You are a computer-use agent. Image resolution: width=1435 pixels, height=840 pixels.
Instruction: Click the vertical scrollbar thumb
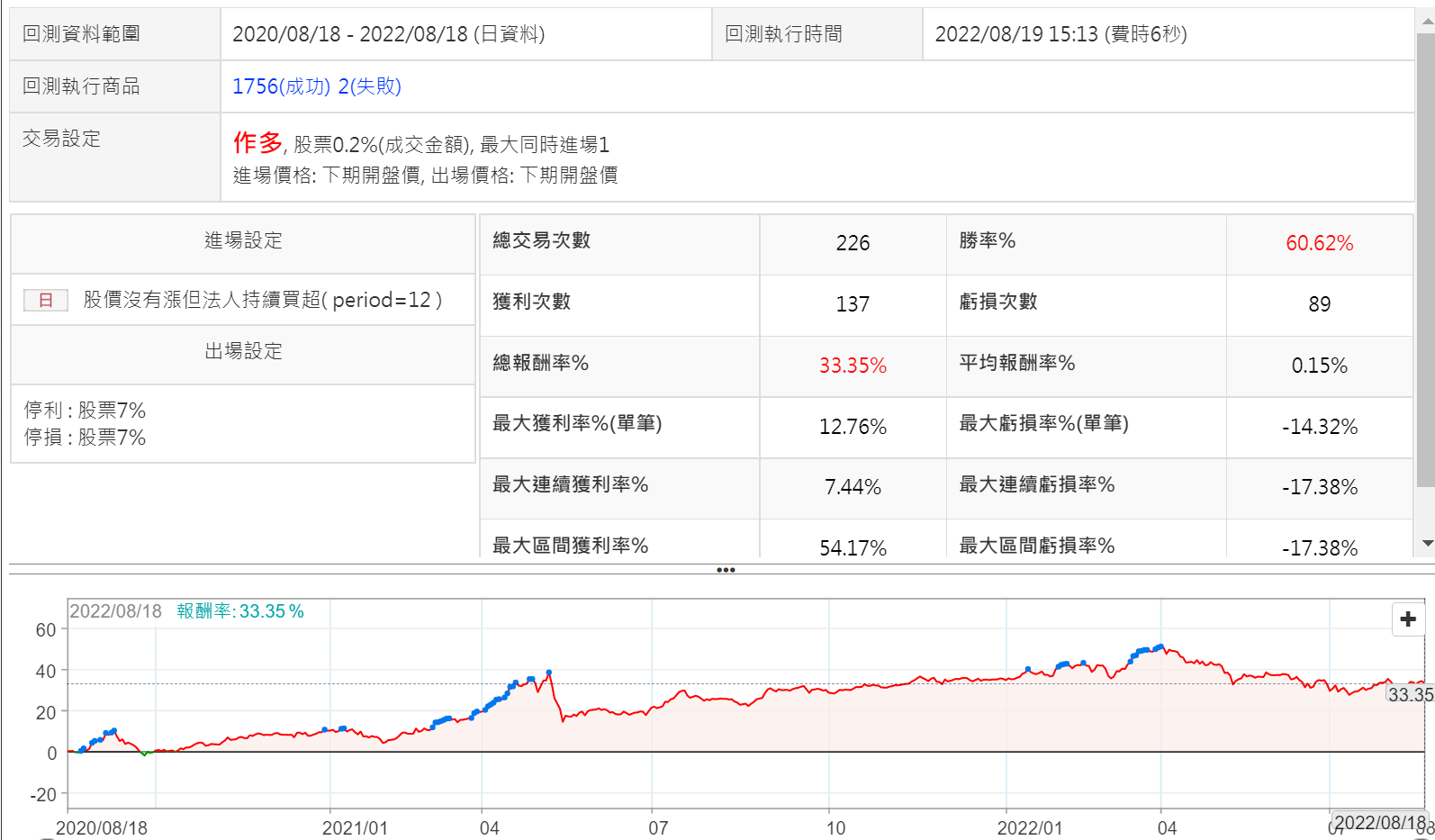[x=1427, y=261]
